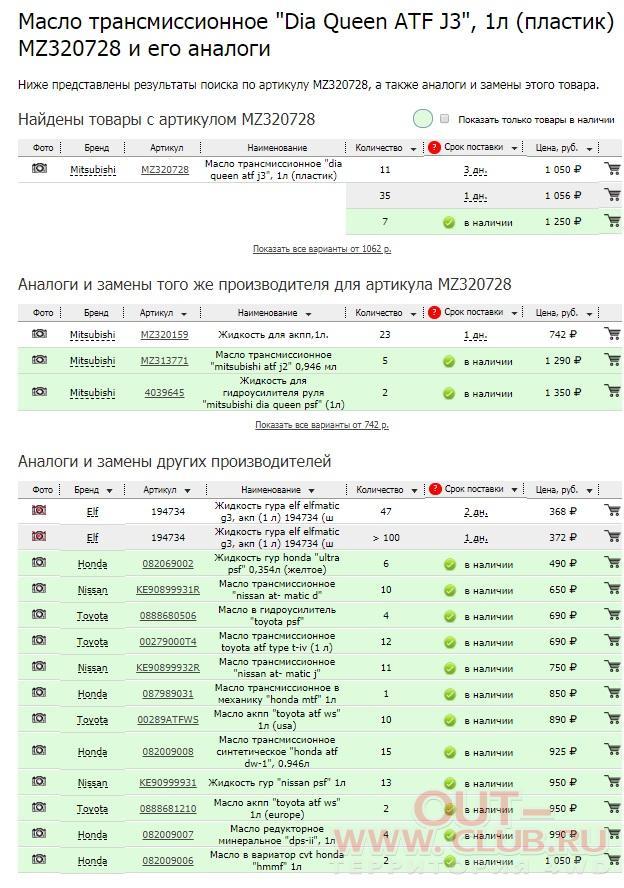
Task: Open photo for Honda 082069002
Action: [39, 562]
